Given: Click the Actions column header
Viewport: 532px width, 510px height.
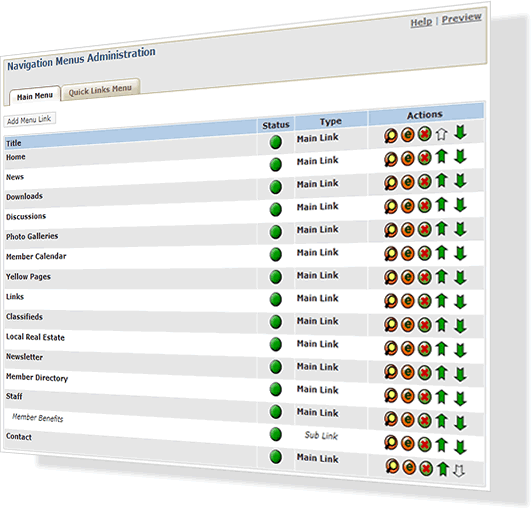Looking at the screenshot, I should (425, 115).
